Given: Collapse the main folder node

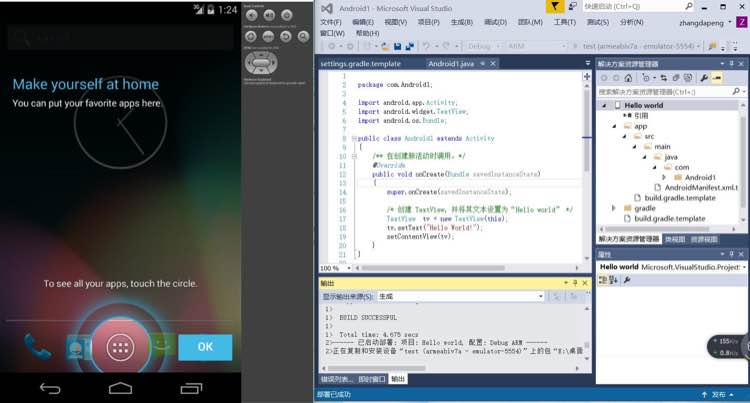Looking at the screenshot, I should coord(634,147).
